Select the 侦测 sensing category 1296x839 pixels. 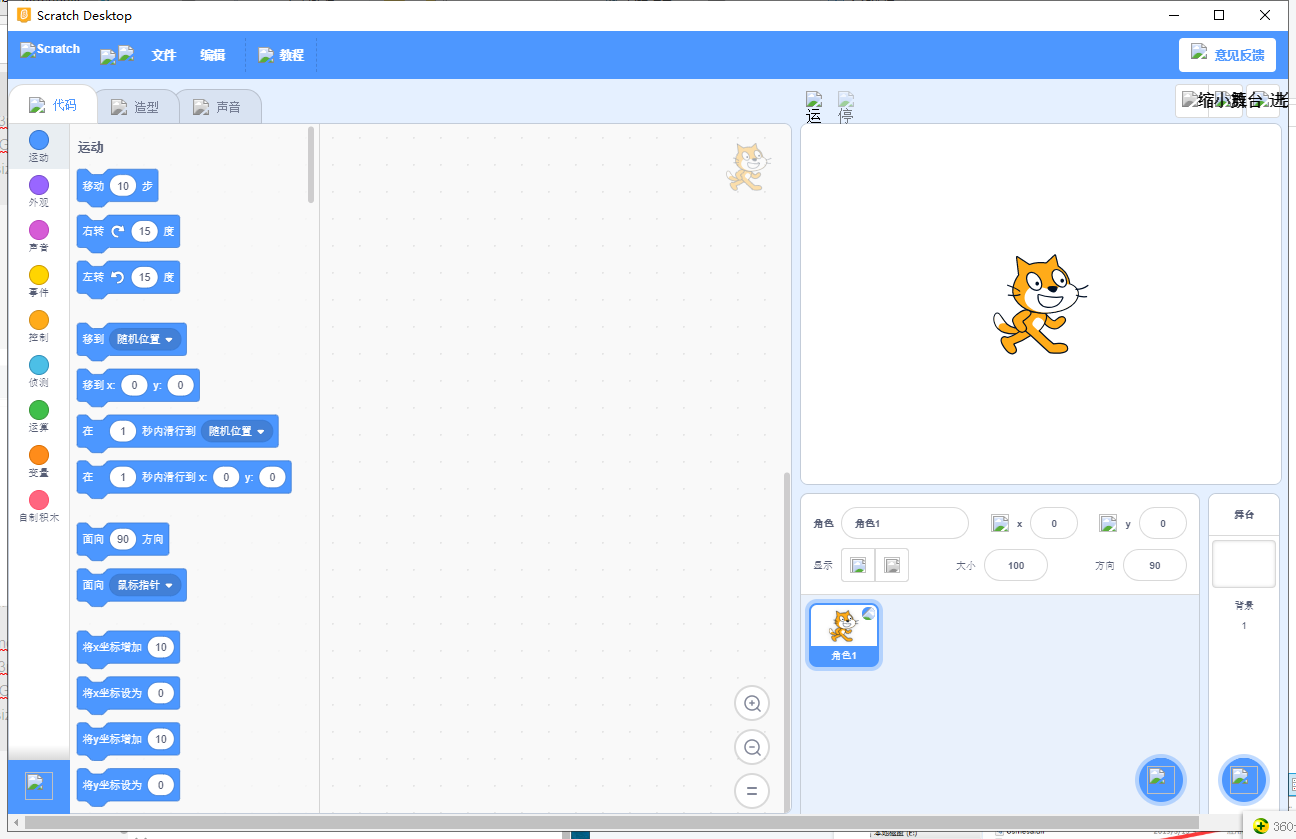[x=38, y=371]
